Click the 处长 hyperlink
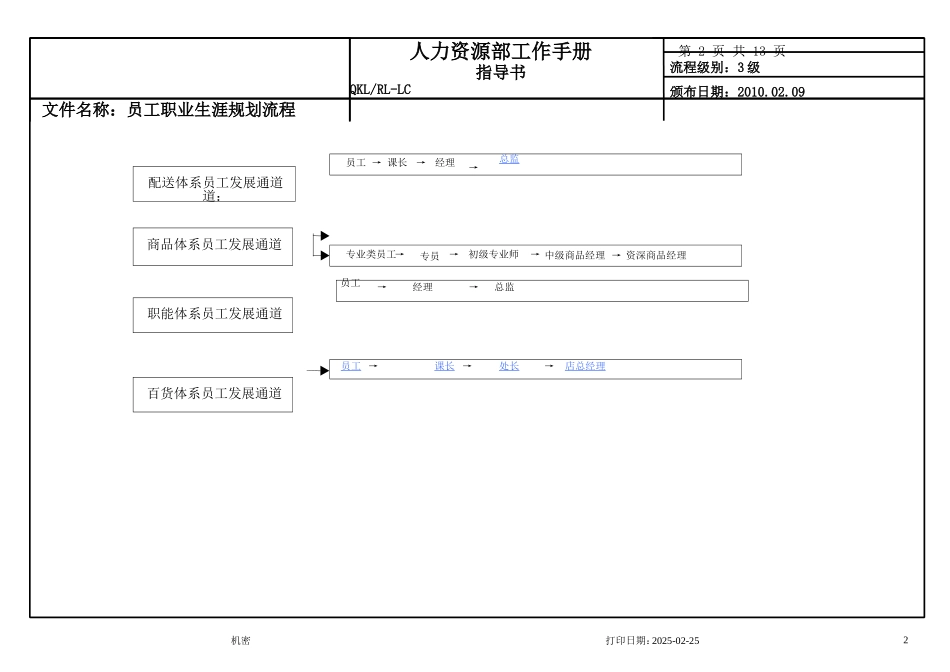 509,367
